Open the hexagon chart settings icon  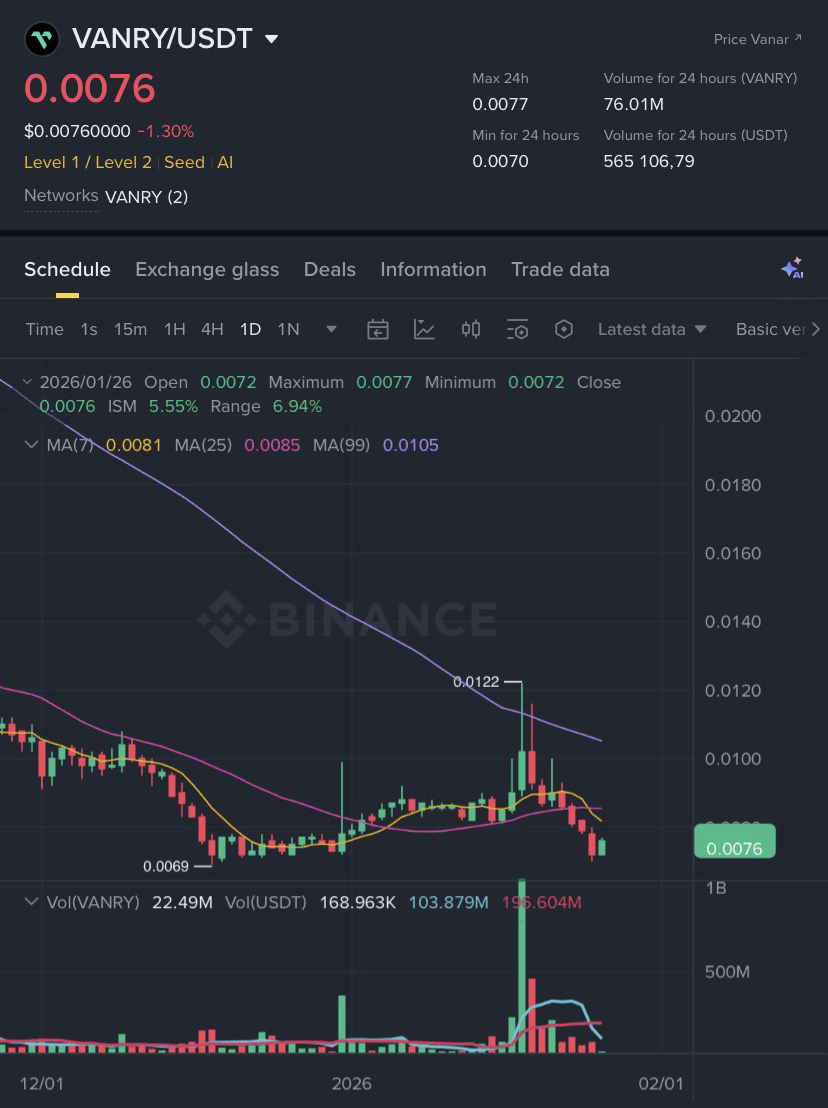tap(564, 329)
